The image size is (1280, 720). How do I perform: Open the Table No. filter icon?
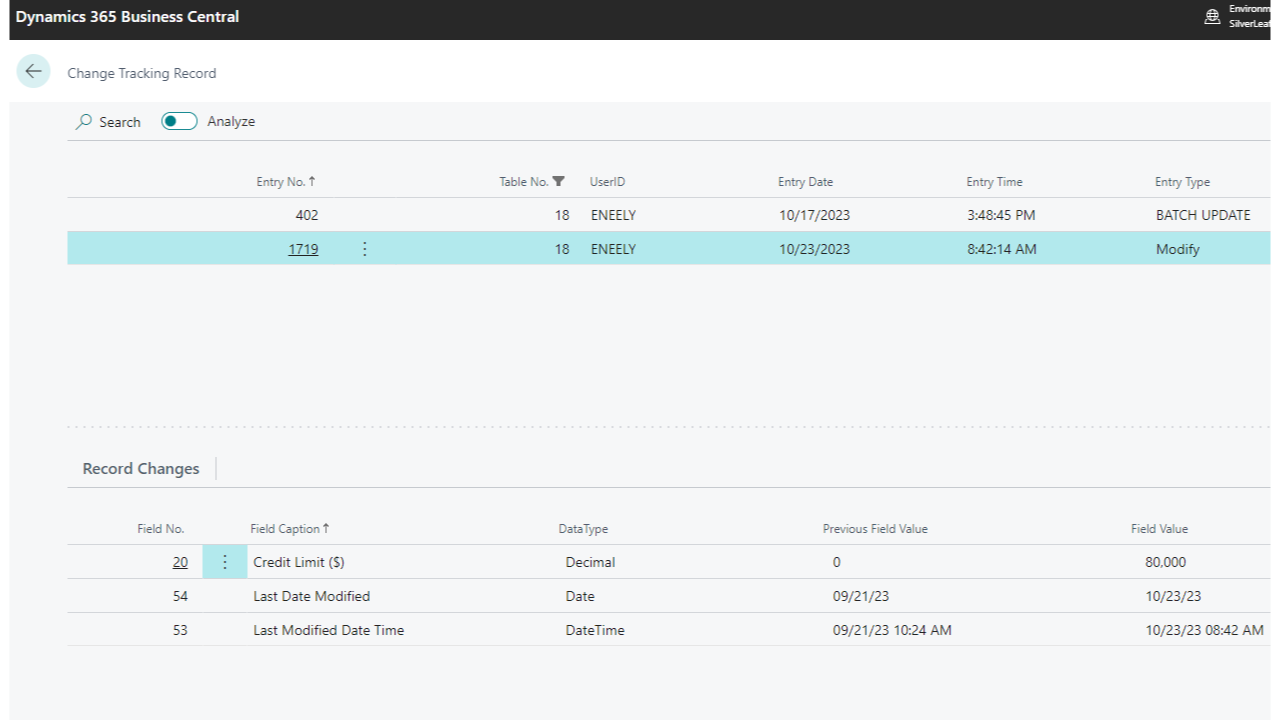tap(559, 181)
